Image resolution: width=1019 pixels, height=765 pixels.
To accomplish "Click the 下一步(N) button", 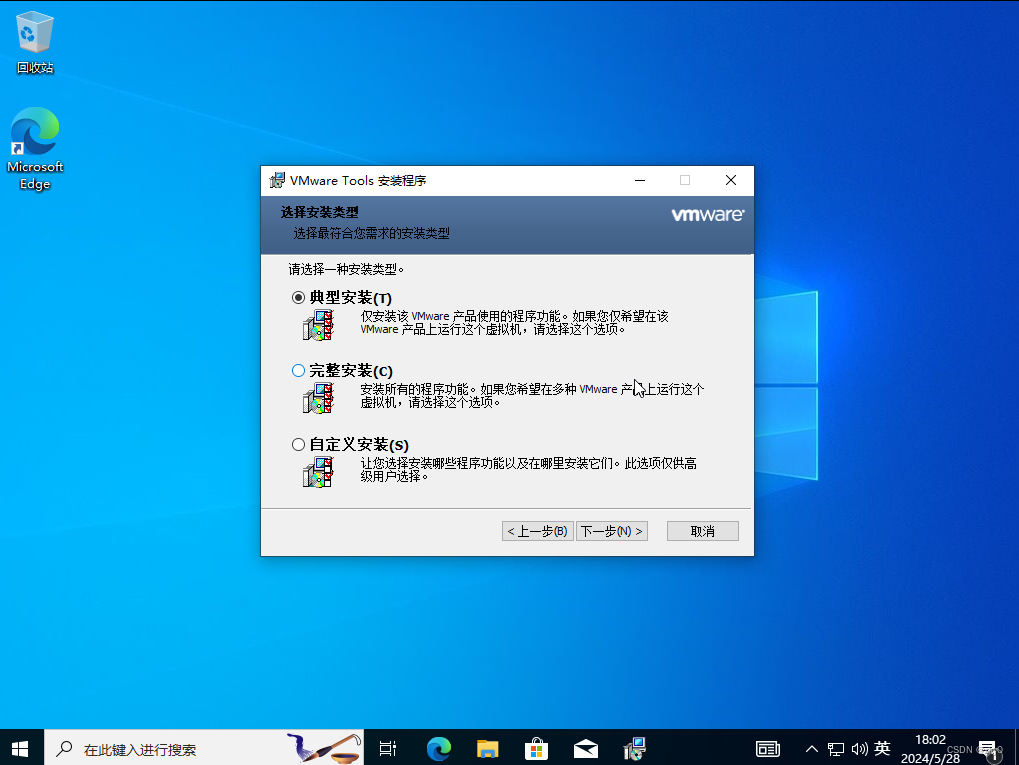I will (x=612, y=531).
